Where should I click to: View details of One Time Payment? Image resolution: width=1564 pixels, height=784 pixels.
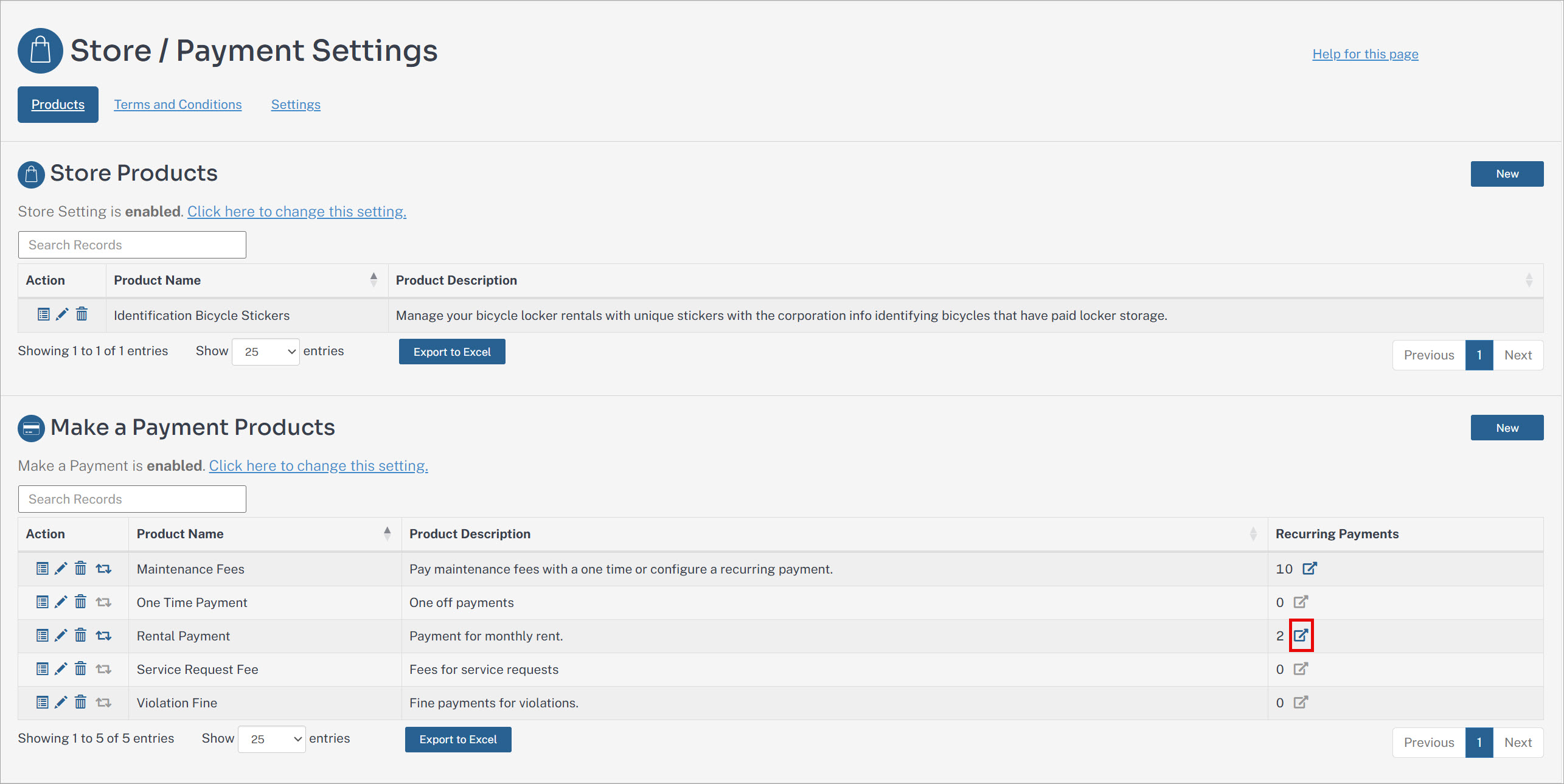pyautogui.click(x=42, y=602)
